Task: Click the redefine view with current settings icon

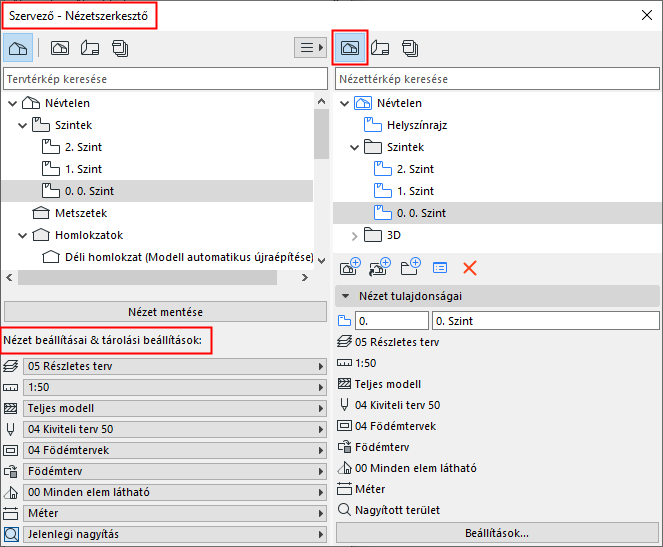Action: 380,267
